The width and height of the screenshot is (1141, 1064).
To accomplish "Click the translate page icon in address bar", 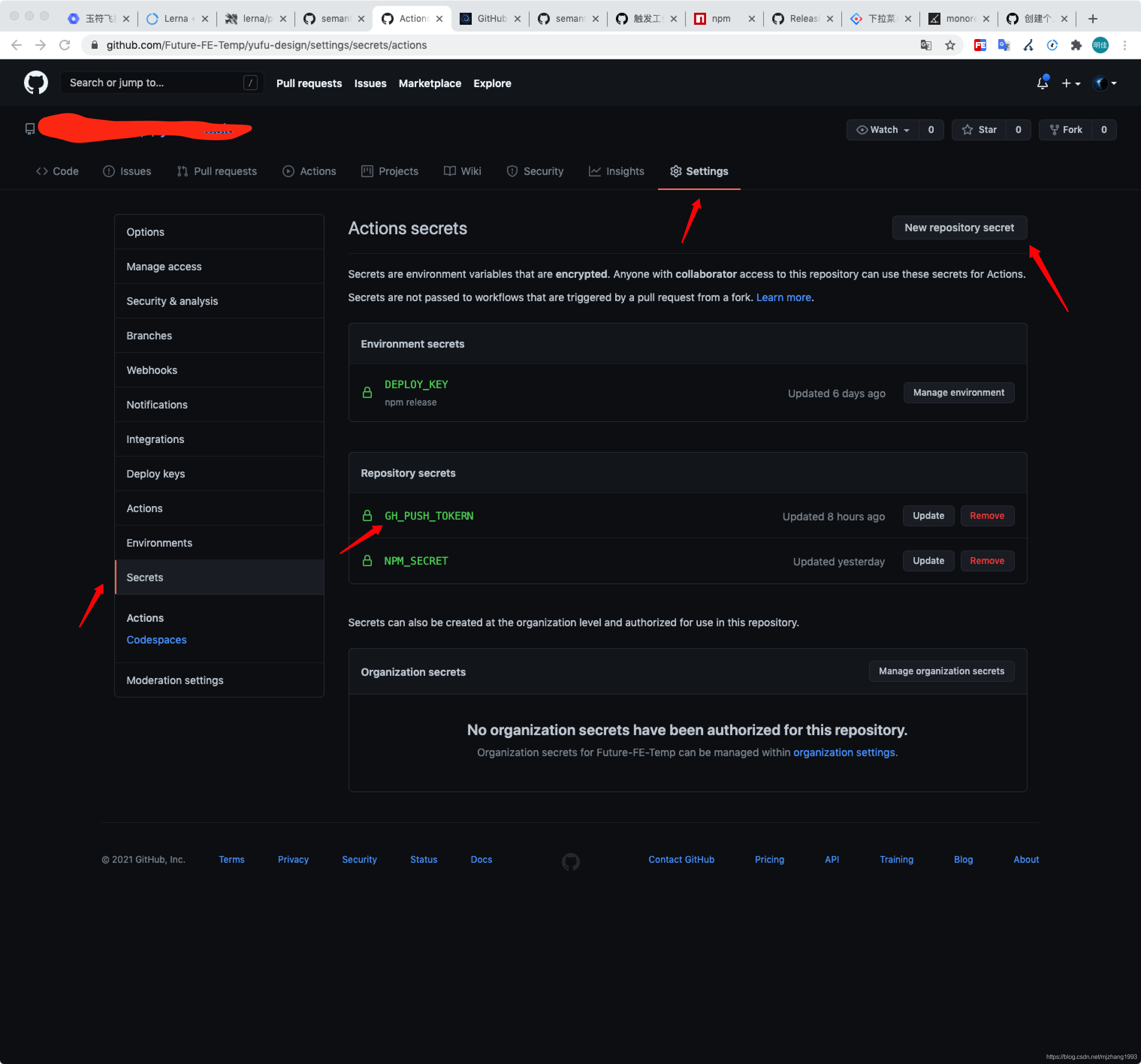I will click(925, 45).
